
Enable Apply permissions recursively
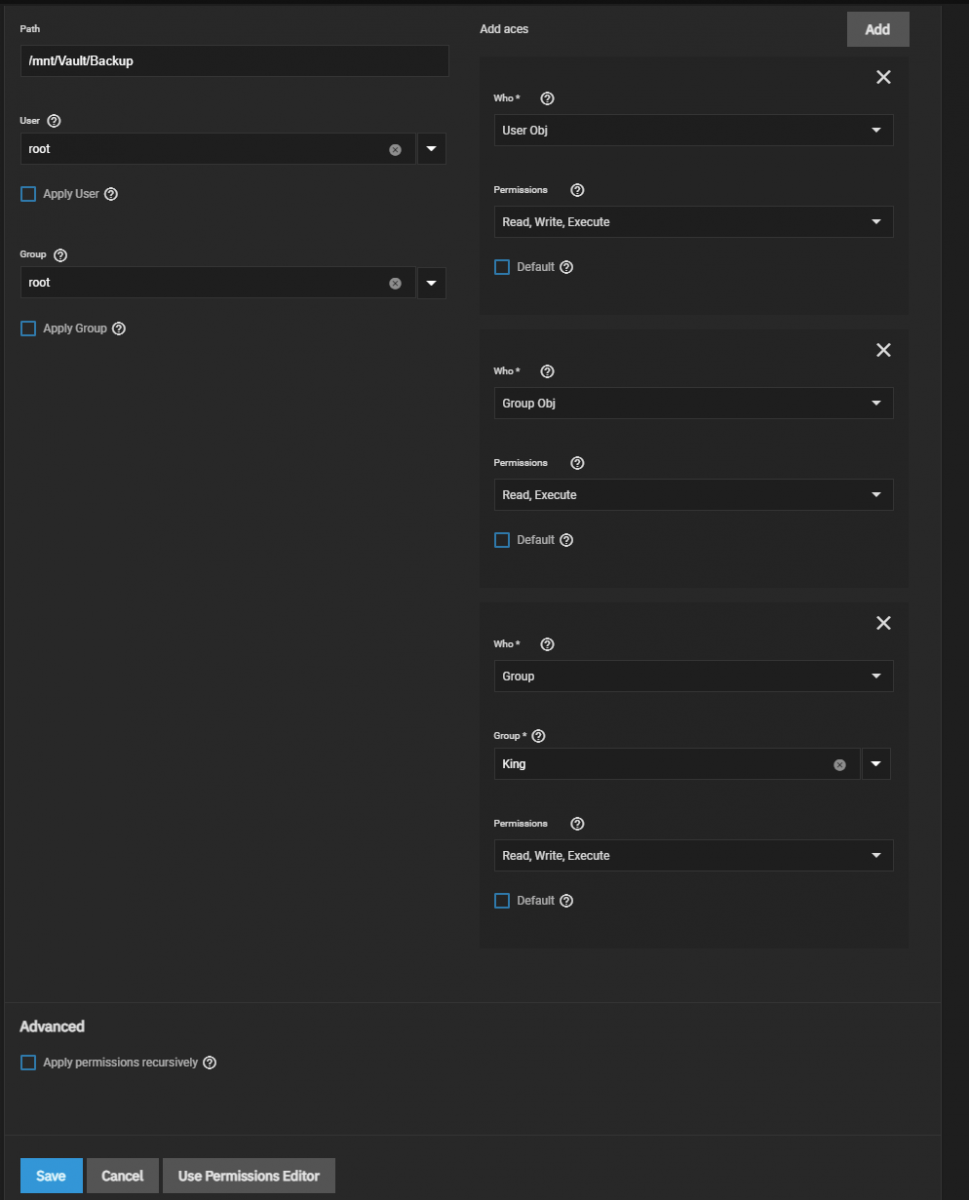[28, 1063]
